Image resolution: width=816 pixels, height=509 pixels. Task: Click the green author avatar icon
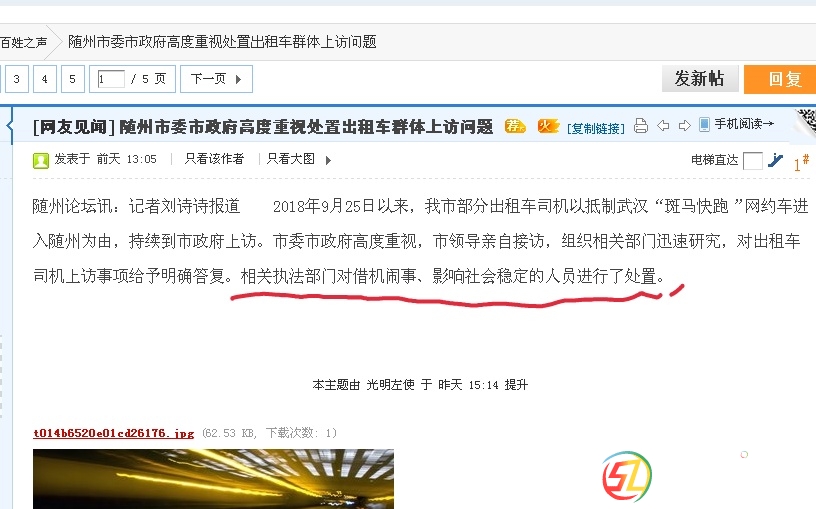[x=41, y=160]
